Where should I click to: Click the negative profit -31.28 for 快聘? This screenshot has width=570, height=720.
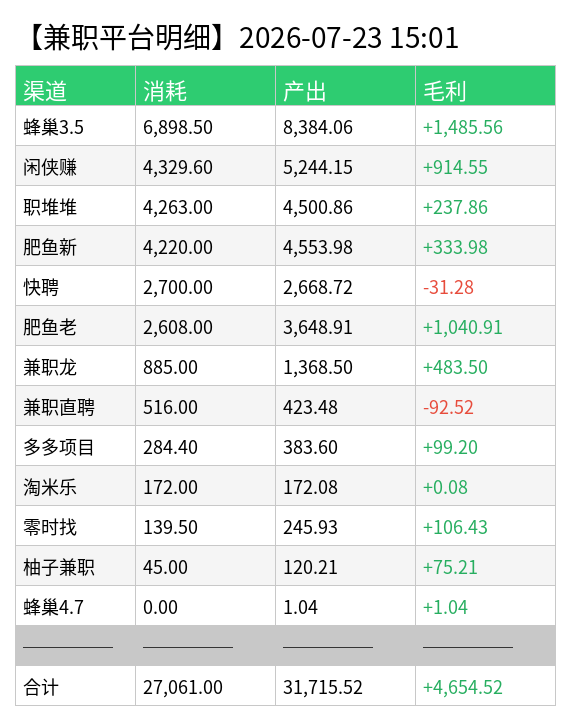448,287
